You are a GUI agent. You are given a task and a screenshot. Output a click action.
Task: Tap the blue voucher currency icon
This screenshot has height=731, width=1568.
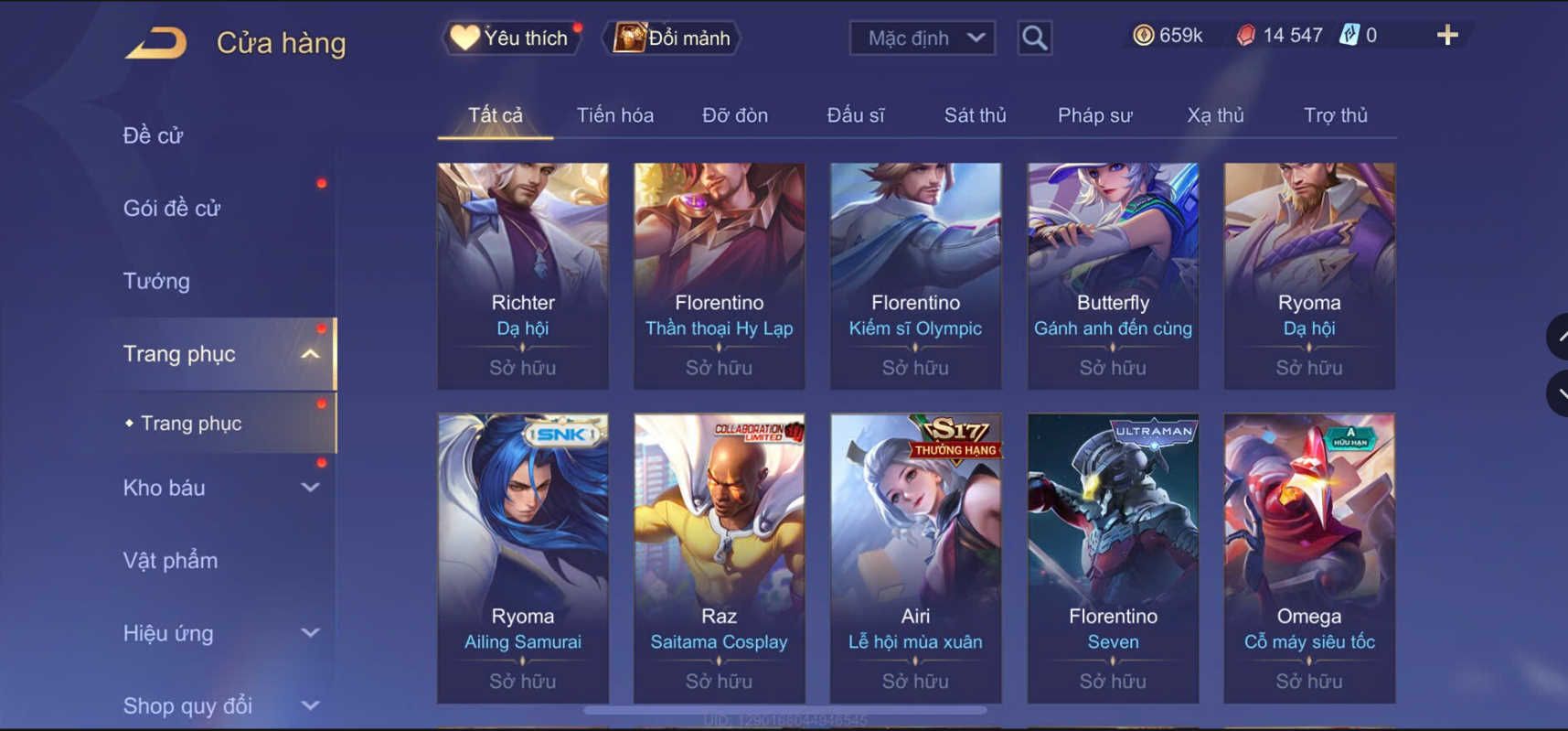[1349, 36]
